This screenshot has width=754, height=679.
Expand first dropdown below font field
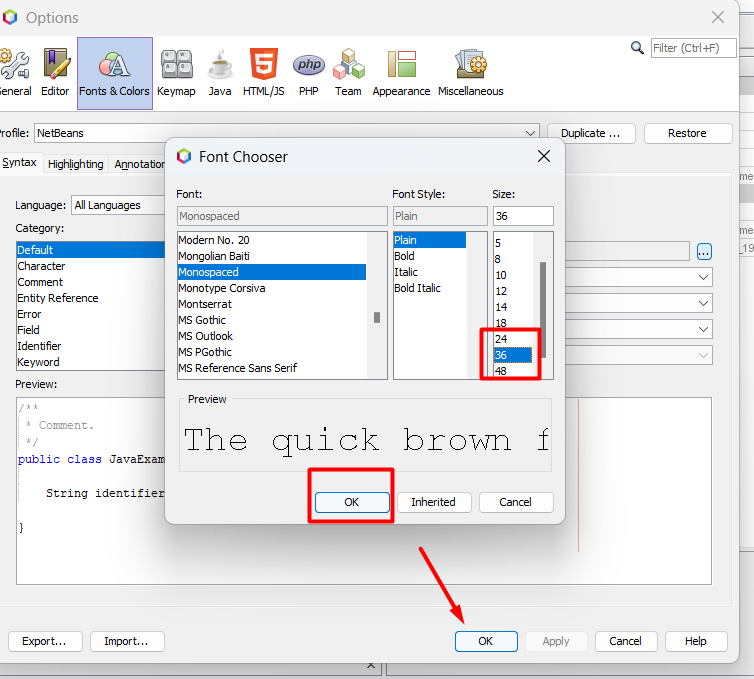(x=703, y=277)
